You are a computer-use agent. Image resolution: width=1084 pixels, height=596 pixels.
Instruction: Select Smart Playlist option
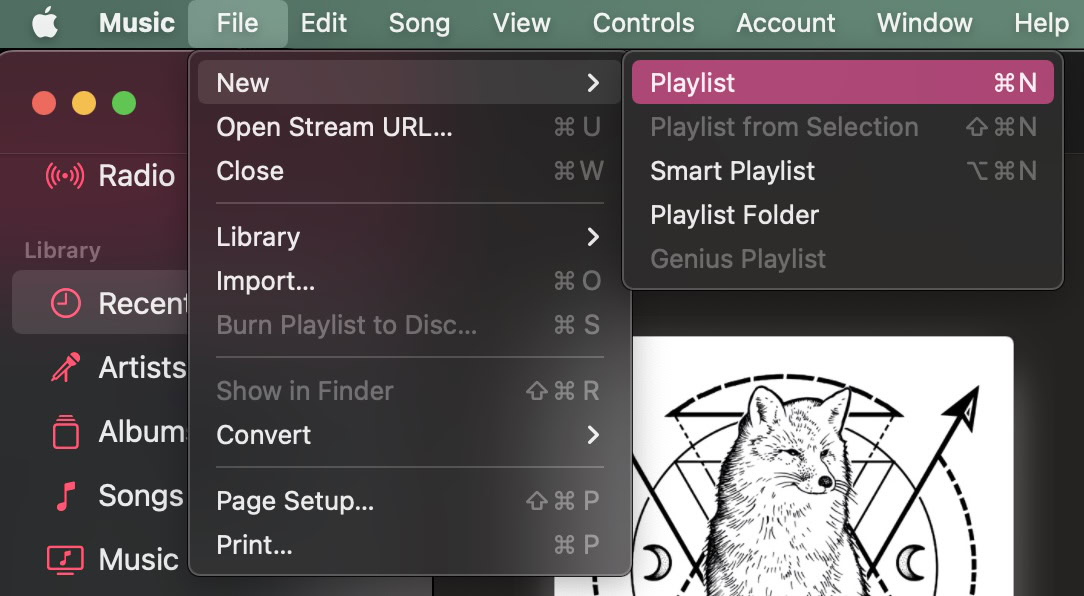(x=733, y=171)
